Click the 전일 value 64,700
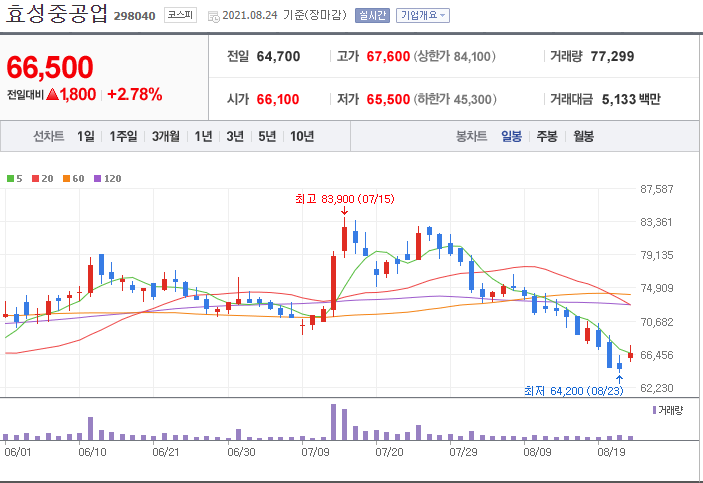The image size is (703, 483). [x=278, y=57]
